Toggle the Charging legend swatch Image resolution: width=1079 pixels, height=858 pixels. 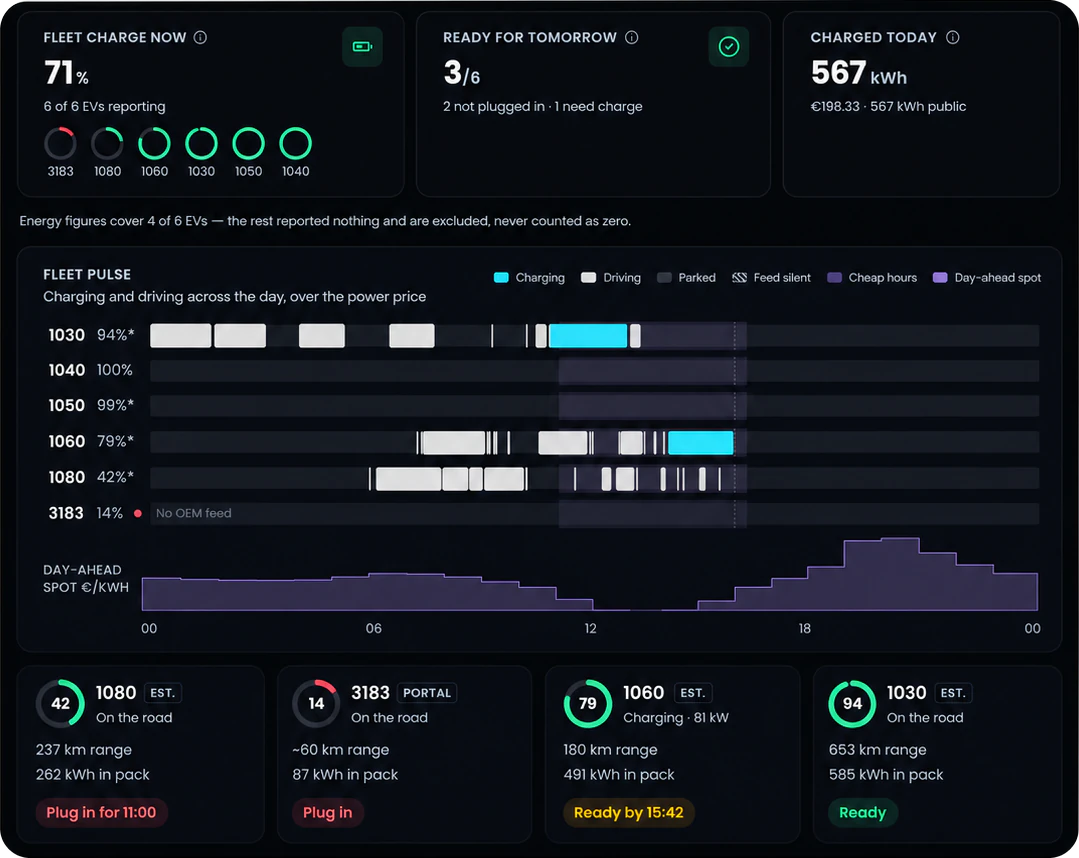point(501,278)
